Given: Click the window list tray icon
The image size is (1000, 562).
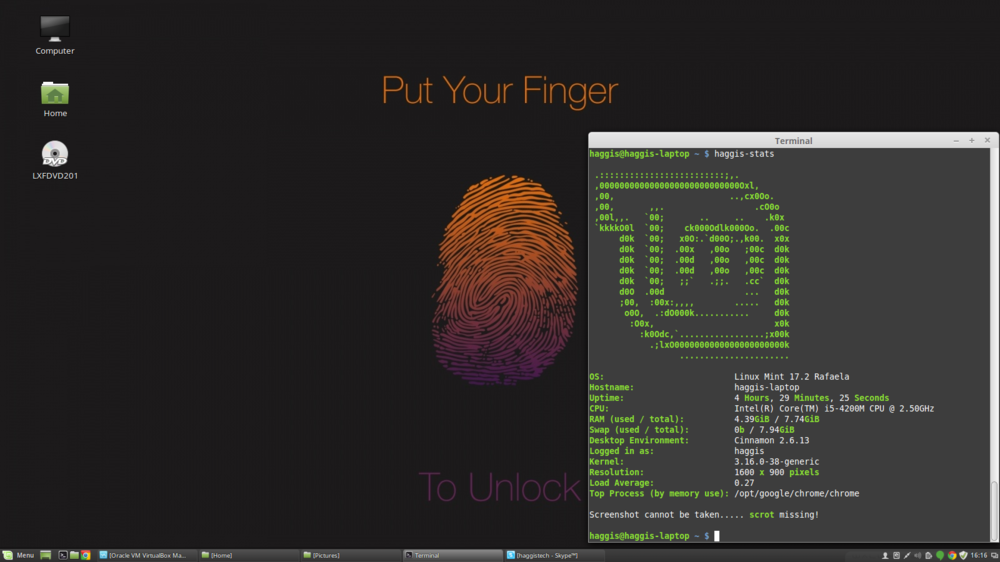Looking at the screenshot, I should tap(994, 556).
